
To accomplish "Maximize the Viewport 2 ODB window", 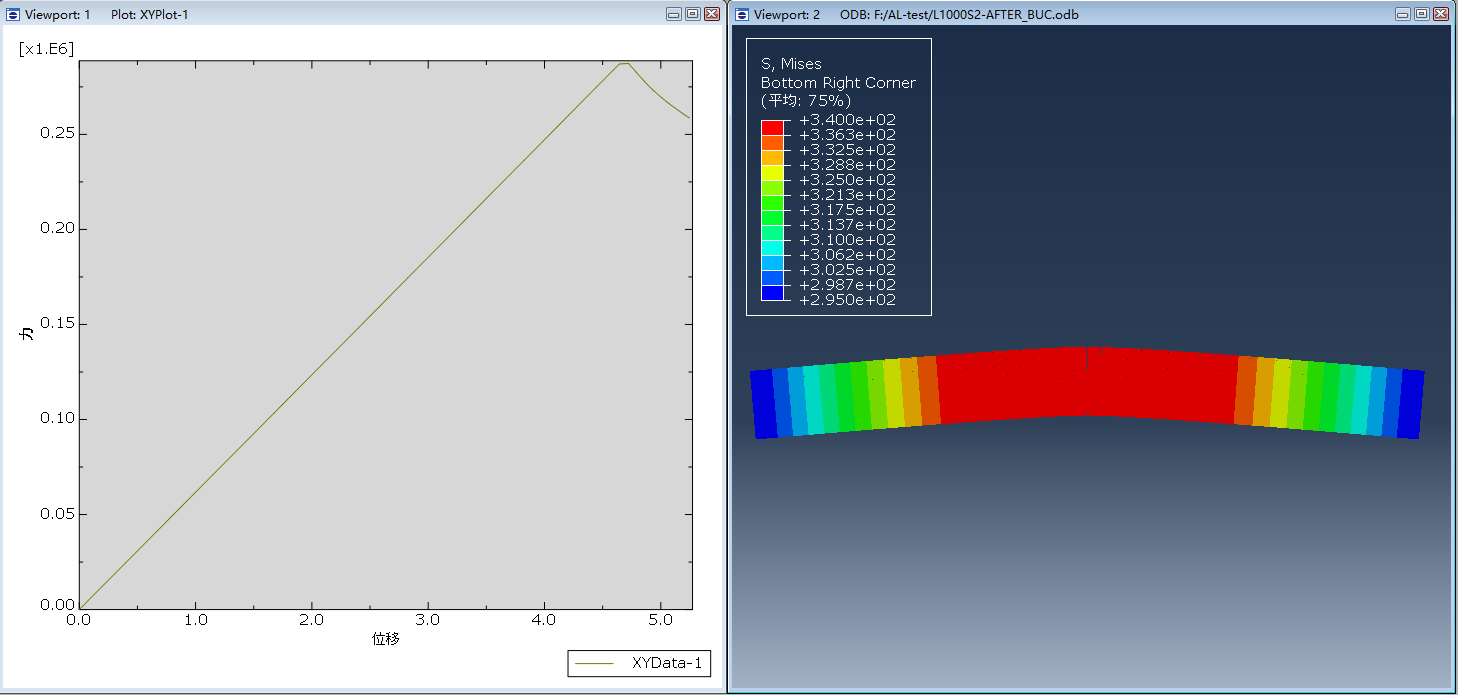I will point(1421,14).
